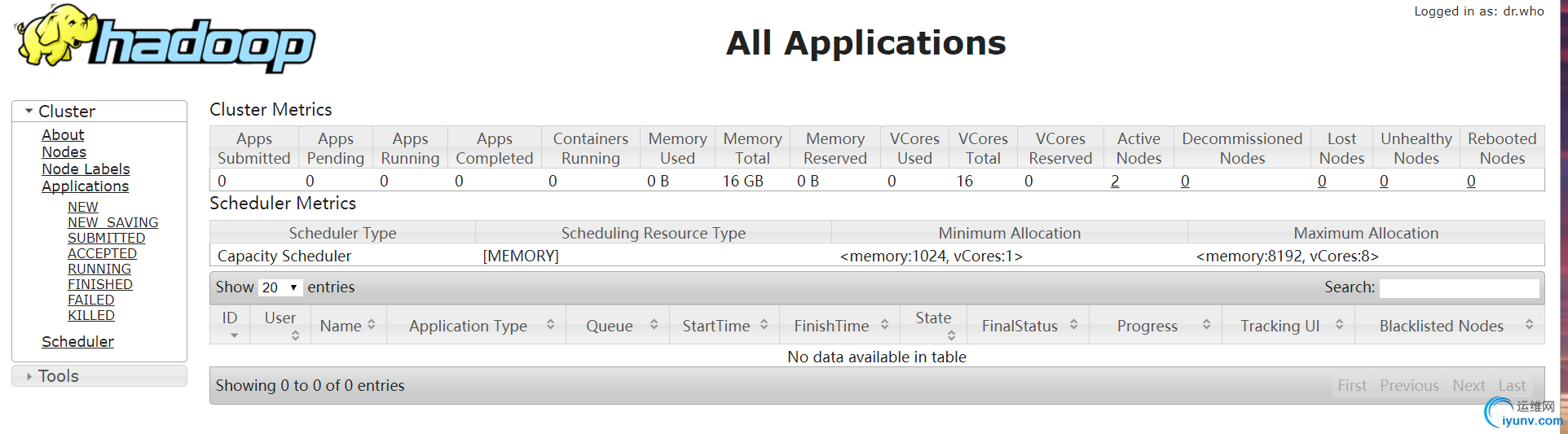Filter applications by NEW state
Image resolution: width=1568 pixels, height=434 pixels.
(x=82, y=207)
